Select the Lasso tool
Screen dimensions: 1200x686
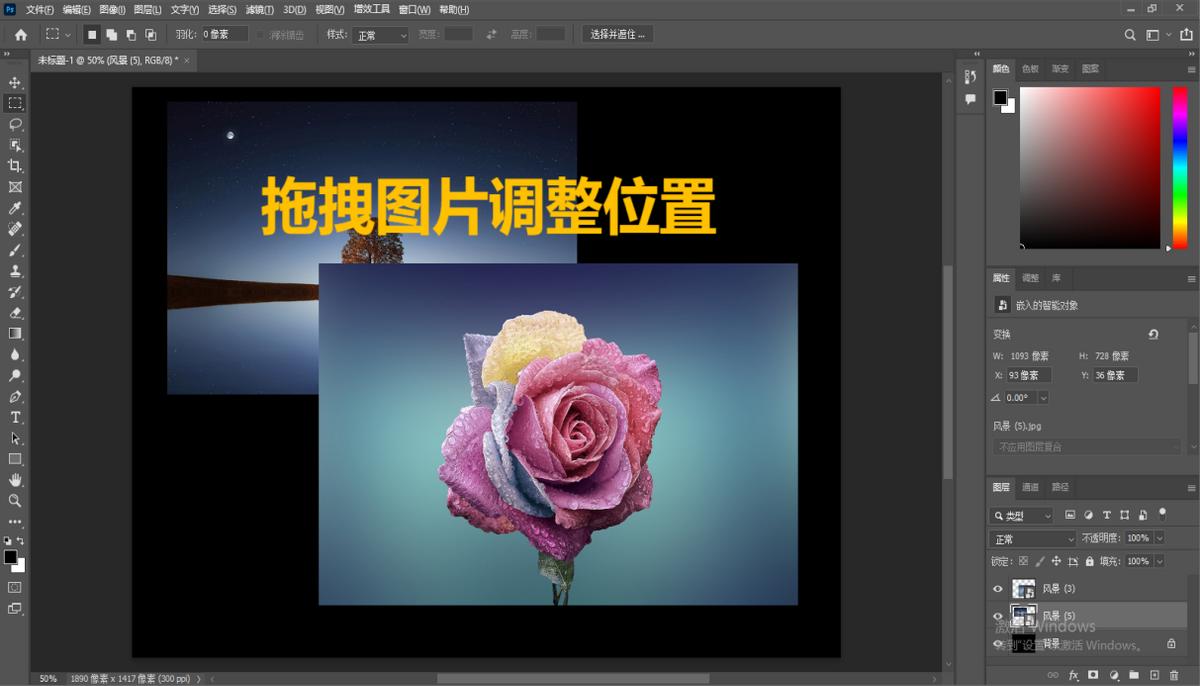[x=14, y=124]
